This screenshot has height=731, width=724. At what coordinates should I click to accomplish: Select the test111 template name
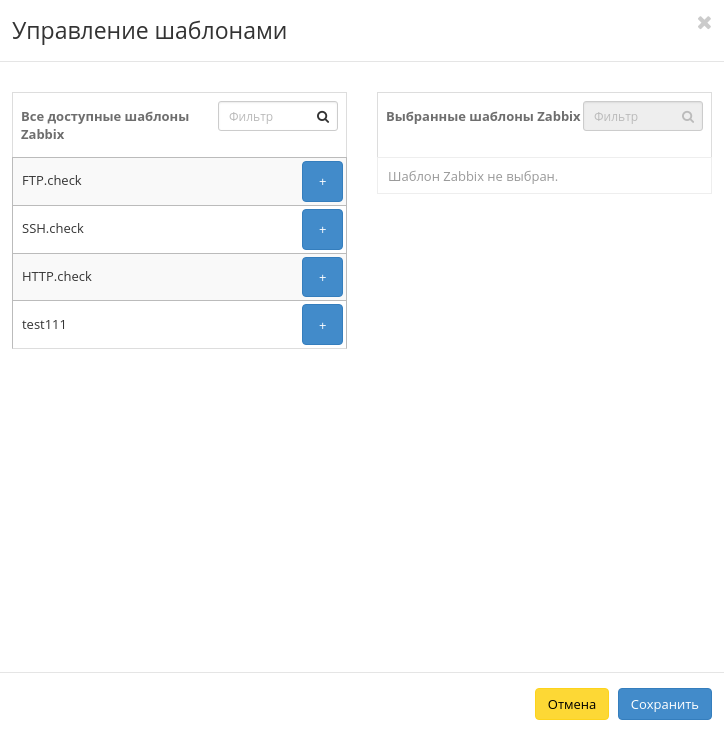44,324
